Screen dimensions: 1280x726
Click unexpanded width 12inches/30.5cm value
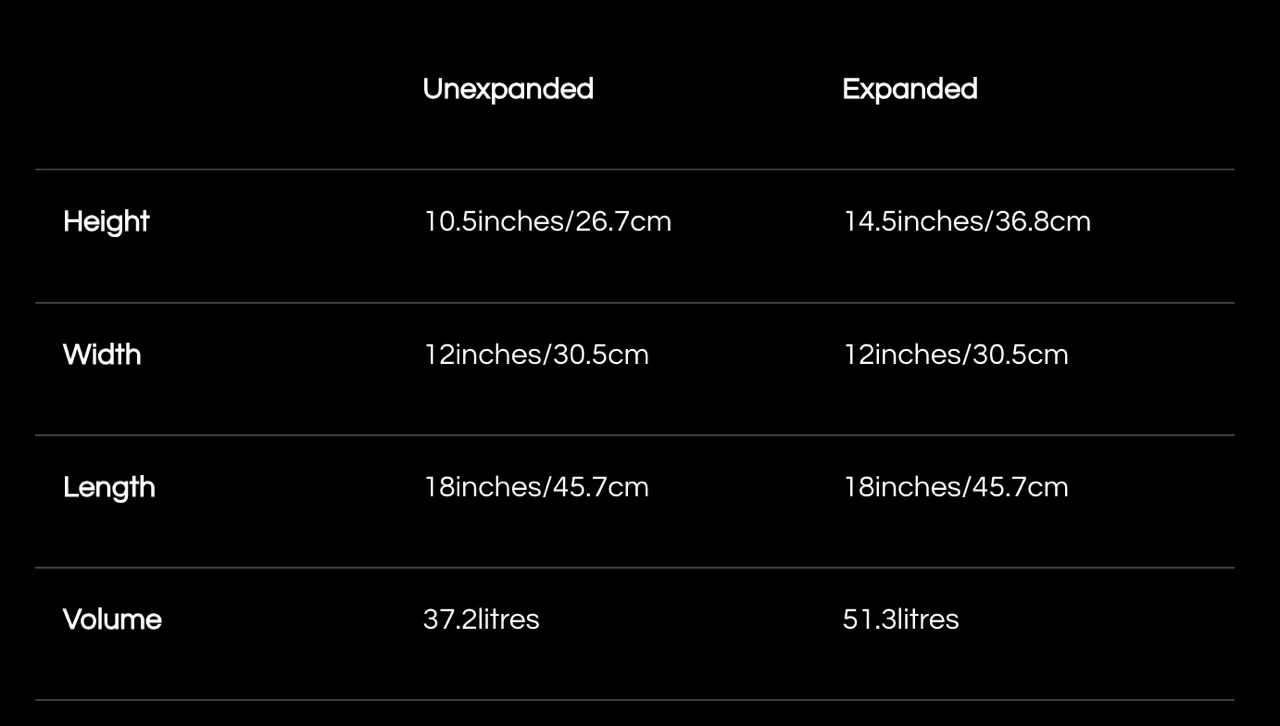click(536, 354)
